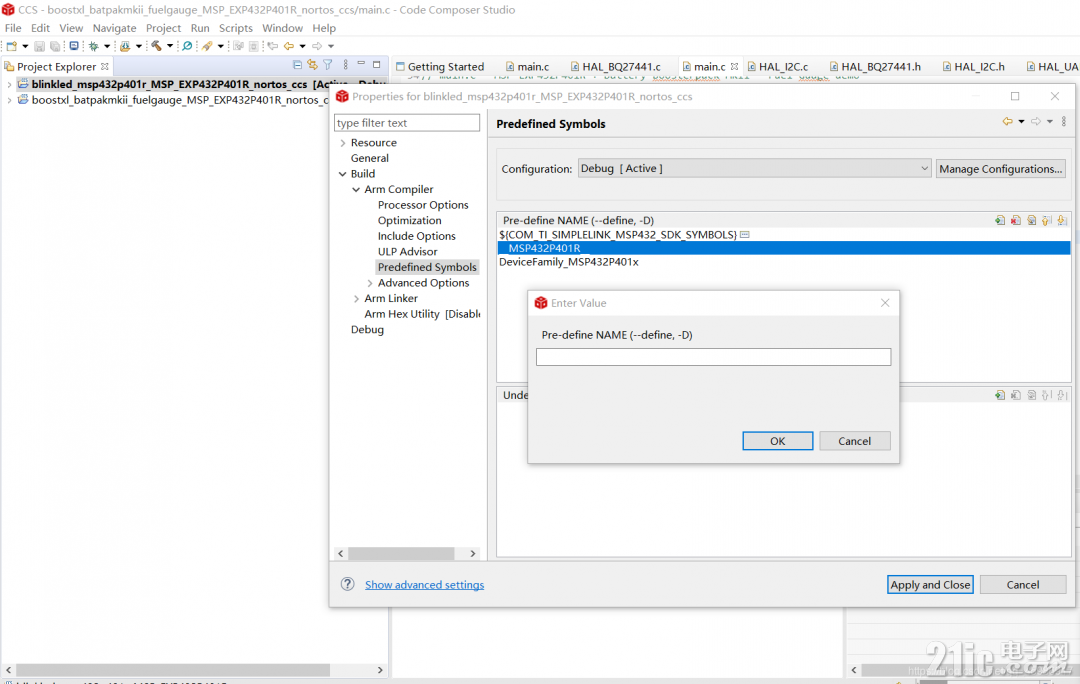The image size is (1080, 684).
Task: Click the help question mark icon
Action: pos(348,584)
